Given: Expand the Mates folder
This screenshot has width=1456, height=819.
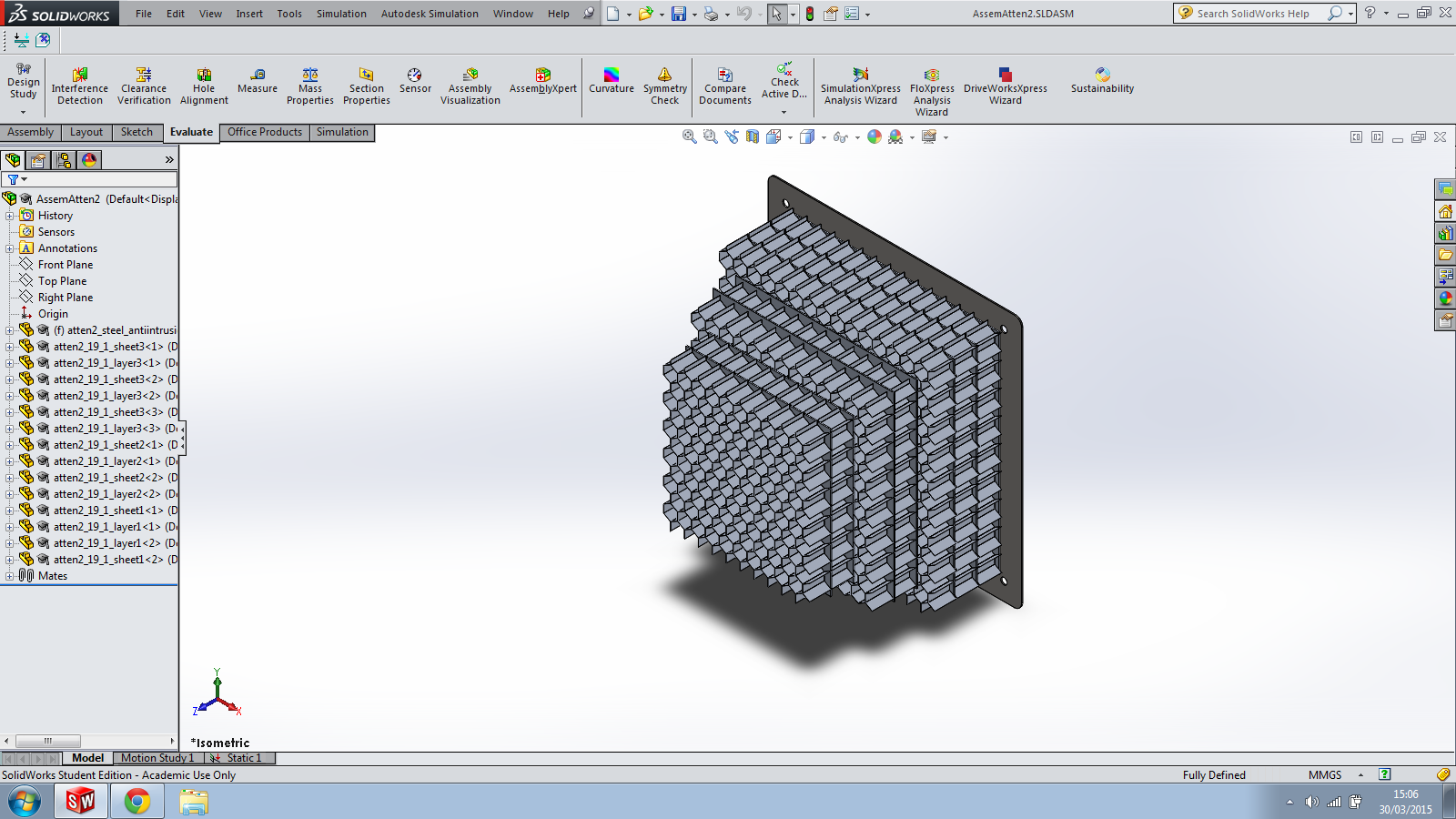Looking at the screenshot, I should (10, 576).
